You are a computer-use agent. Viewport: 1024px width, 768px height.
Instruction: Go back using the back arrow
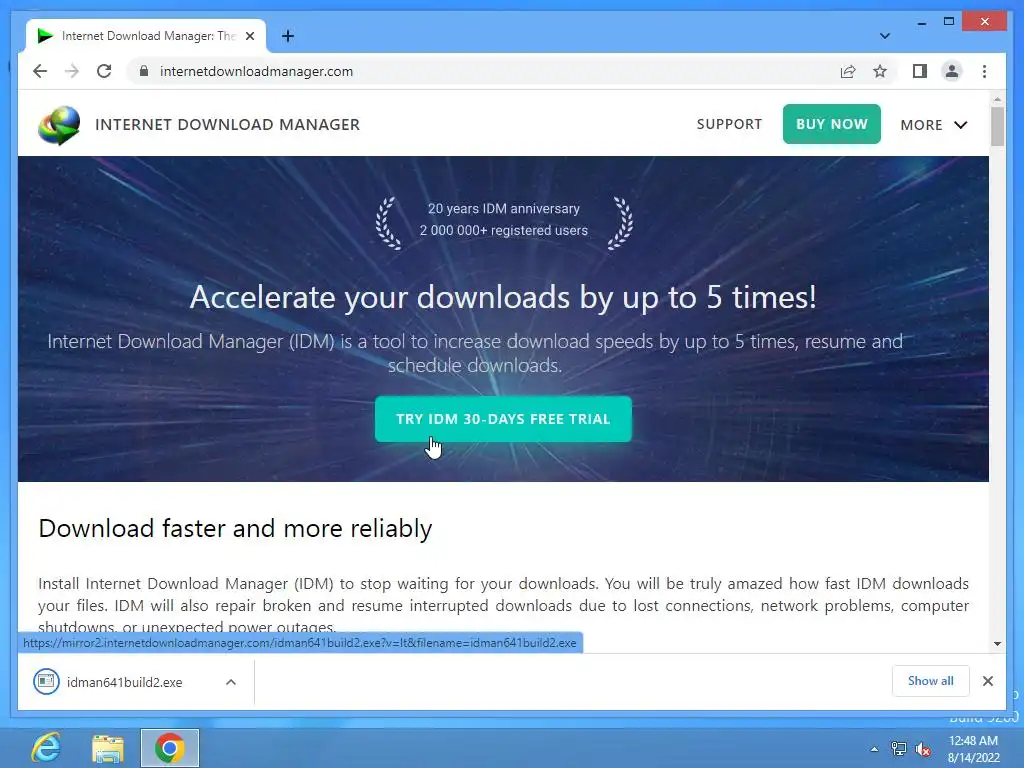(x=40, y=71)
